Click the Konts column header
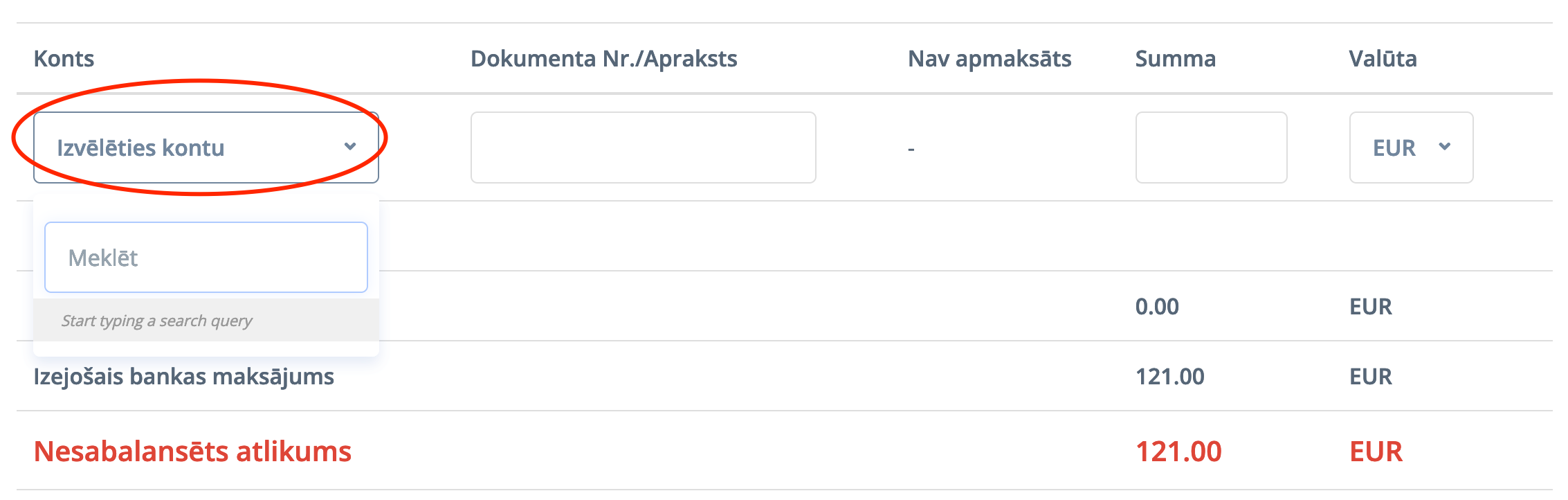 pos(64,59)
